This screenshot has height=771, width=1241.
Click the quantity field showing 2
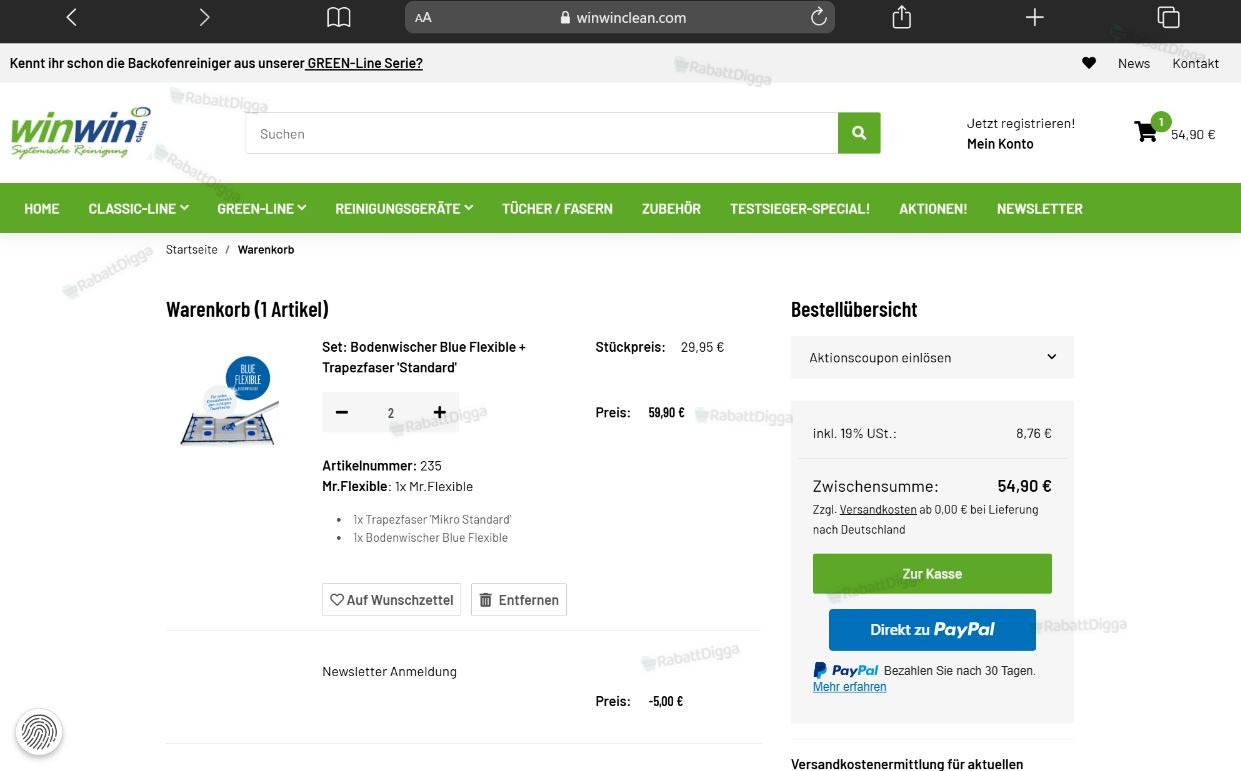click(x=391, y=413)
